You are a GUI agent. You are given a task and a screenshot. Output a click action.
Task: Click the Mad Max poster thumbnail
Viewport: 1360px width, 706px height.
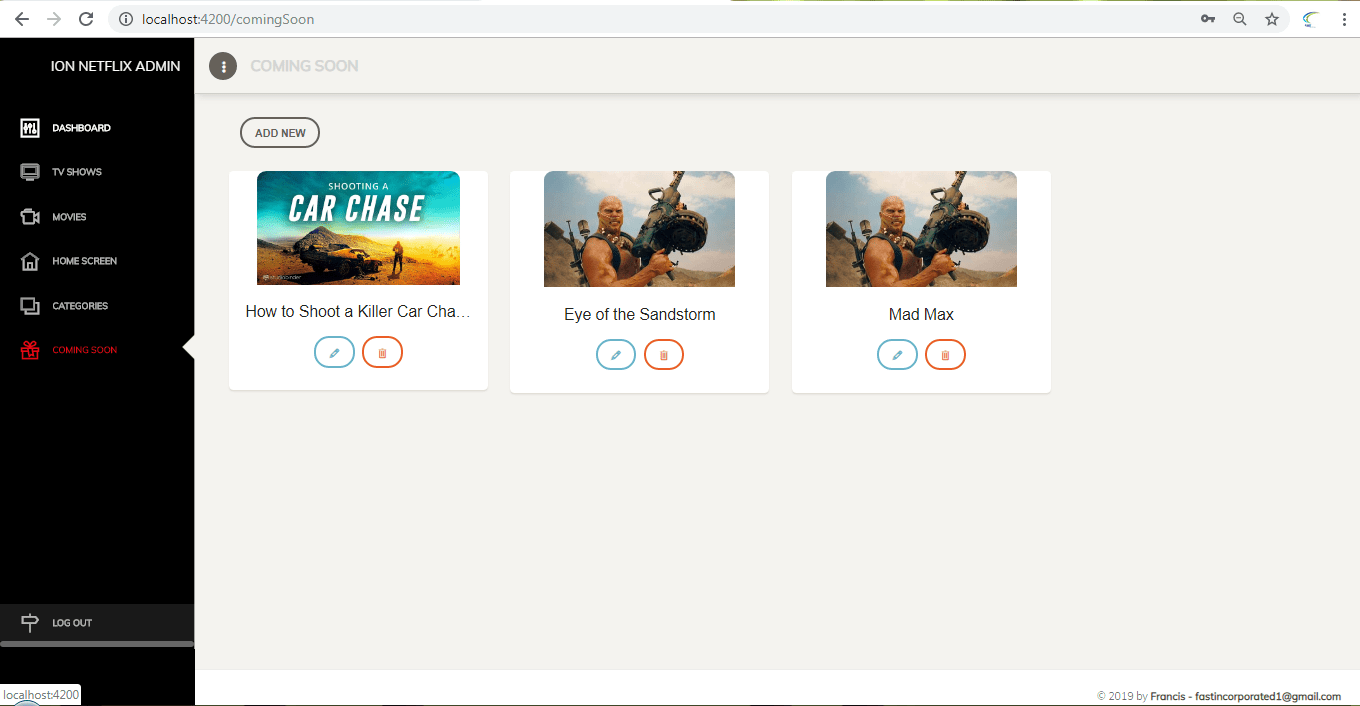[920, 228]
